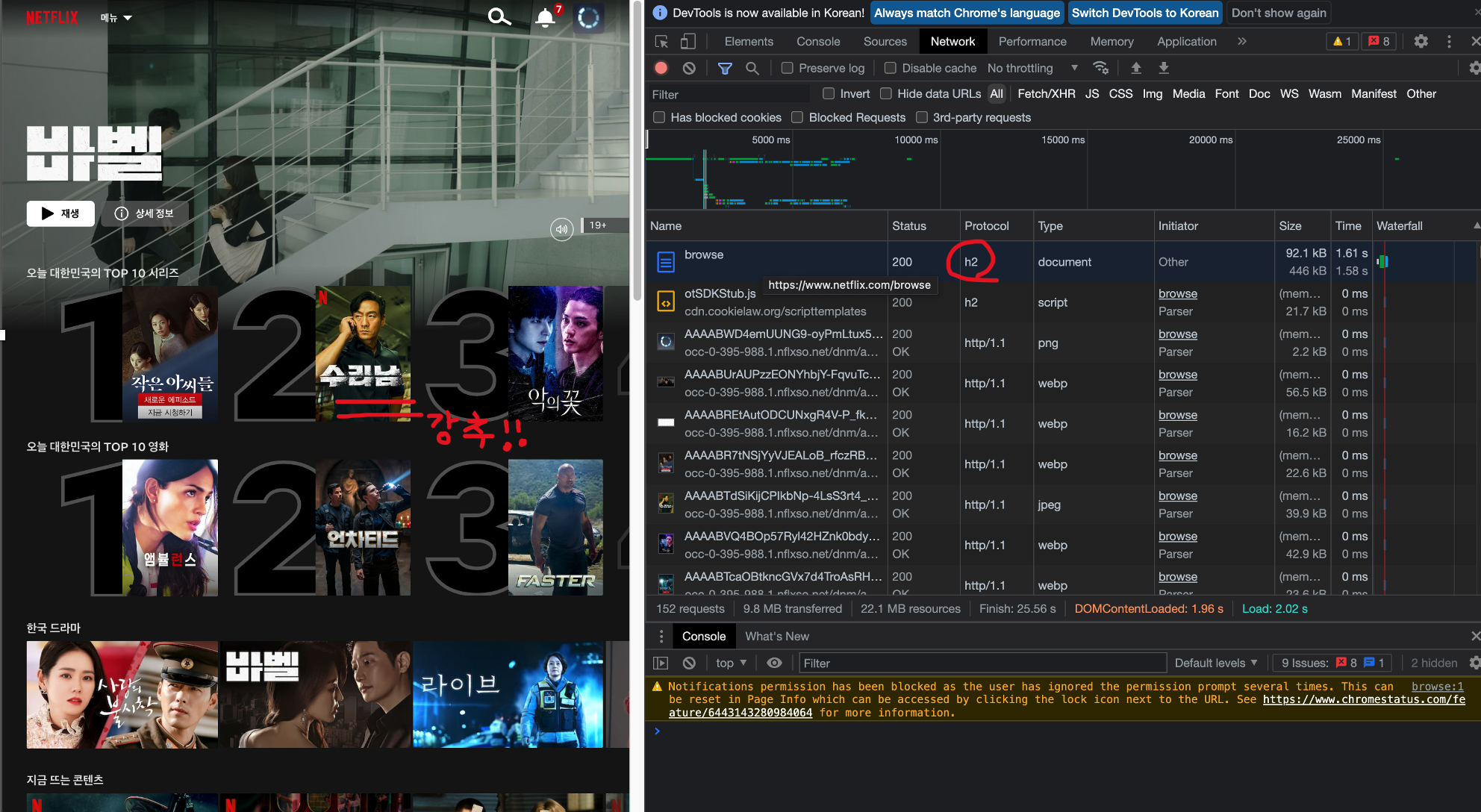Switch to the Performance tab
Screen dimensions: 1481x812
(x=1032, y=42)
